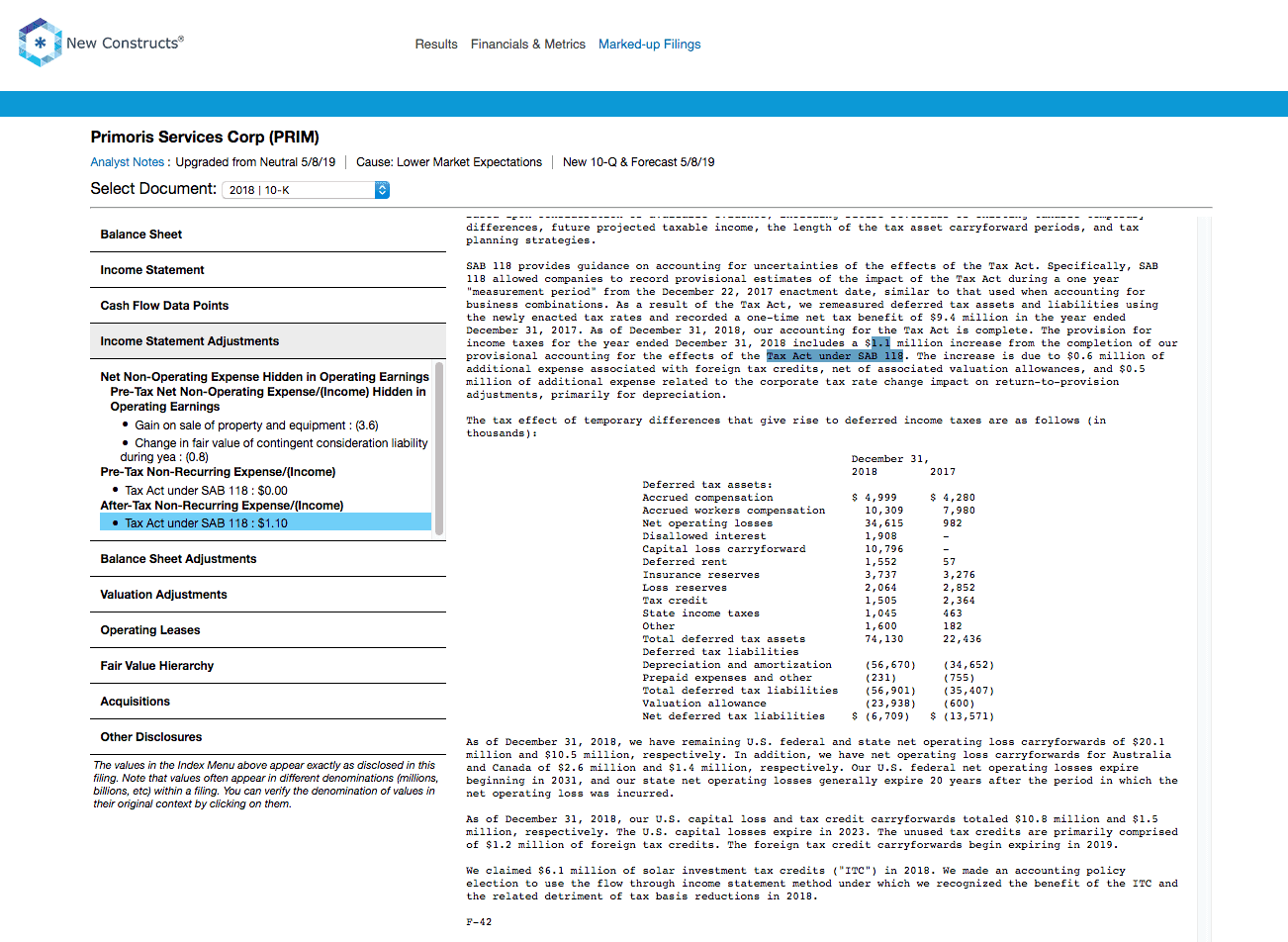This screenshot has height=942, width=1288.
Task: Expand the Operating Leases section
Action: (268, 630)
